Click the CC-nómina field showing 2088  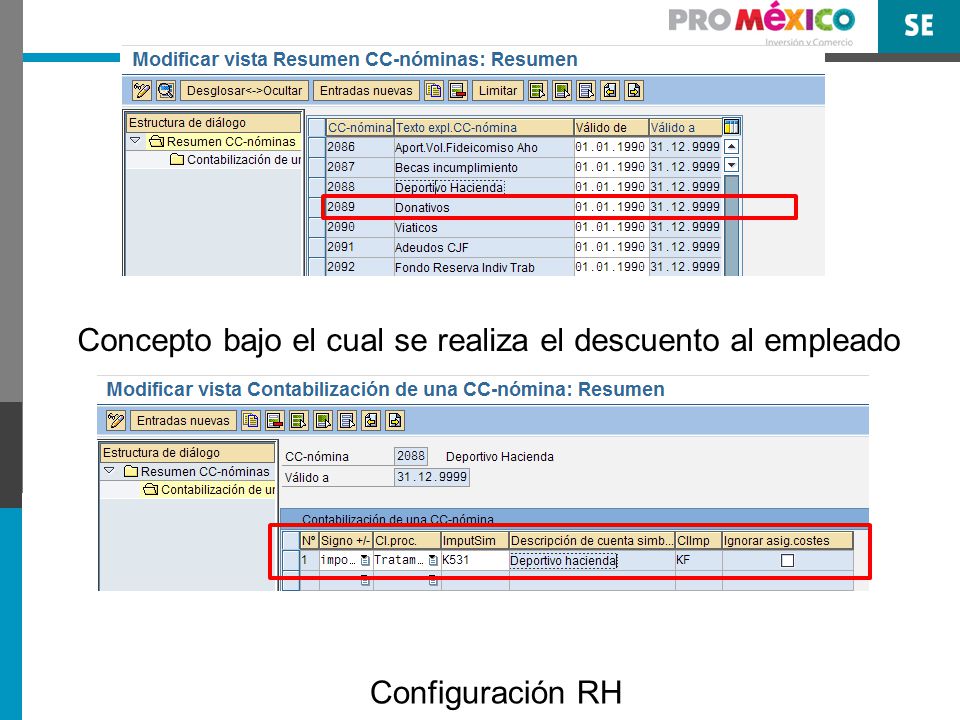411,456
